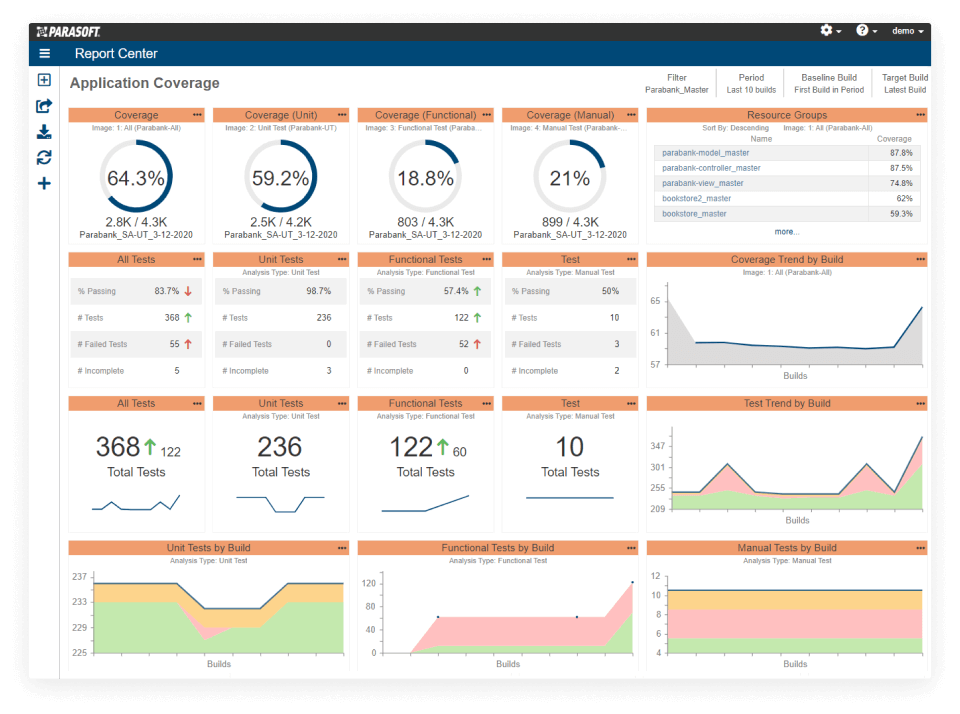This screenshot has height=714, width=960.
Task: Click 52 failed tests value in Functional Tests
Action: 464,344
